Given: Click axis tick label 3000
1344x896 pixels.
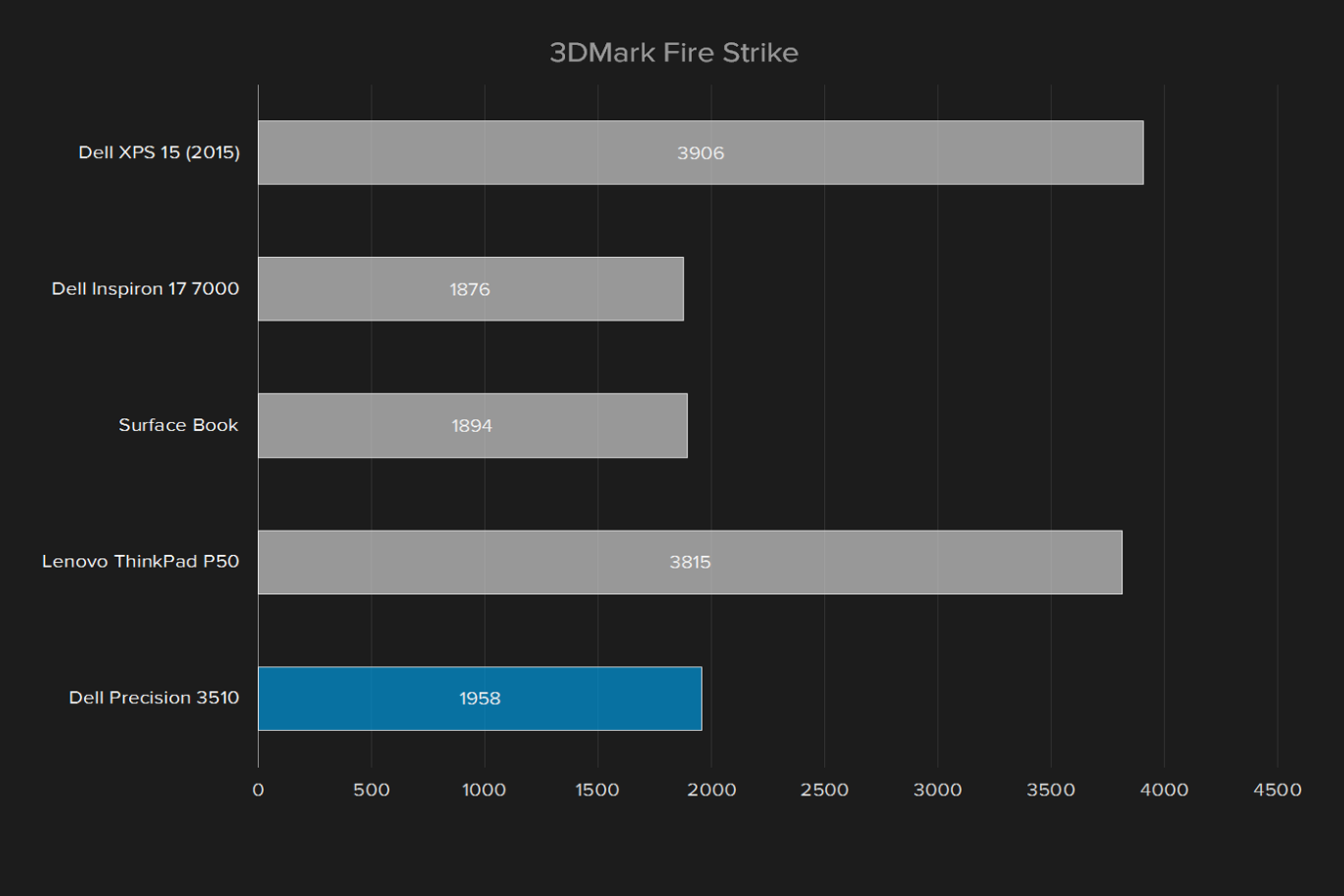Looking at the screenshot, I should [937, 789].
